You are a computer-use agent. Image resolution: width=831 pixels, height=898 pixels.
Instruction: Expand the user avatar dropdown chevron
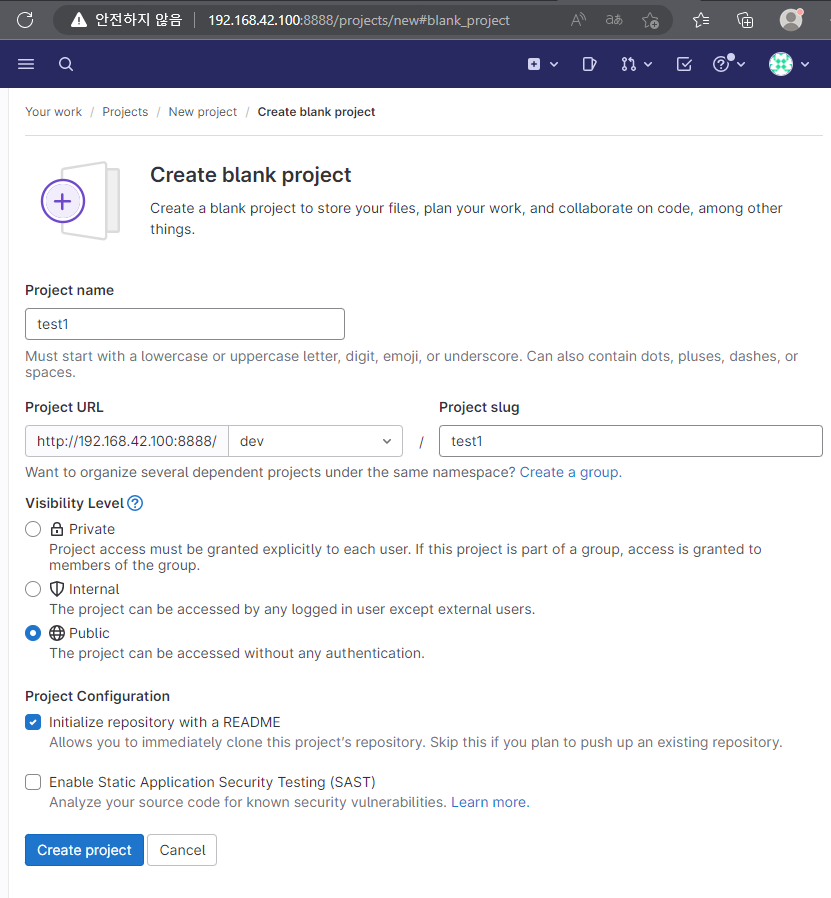pos(805,64)
